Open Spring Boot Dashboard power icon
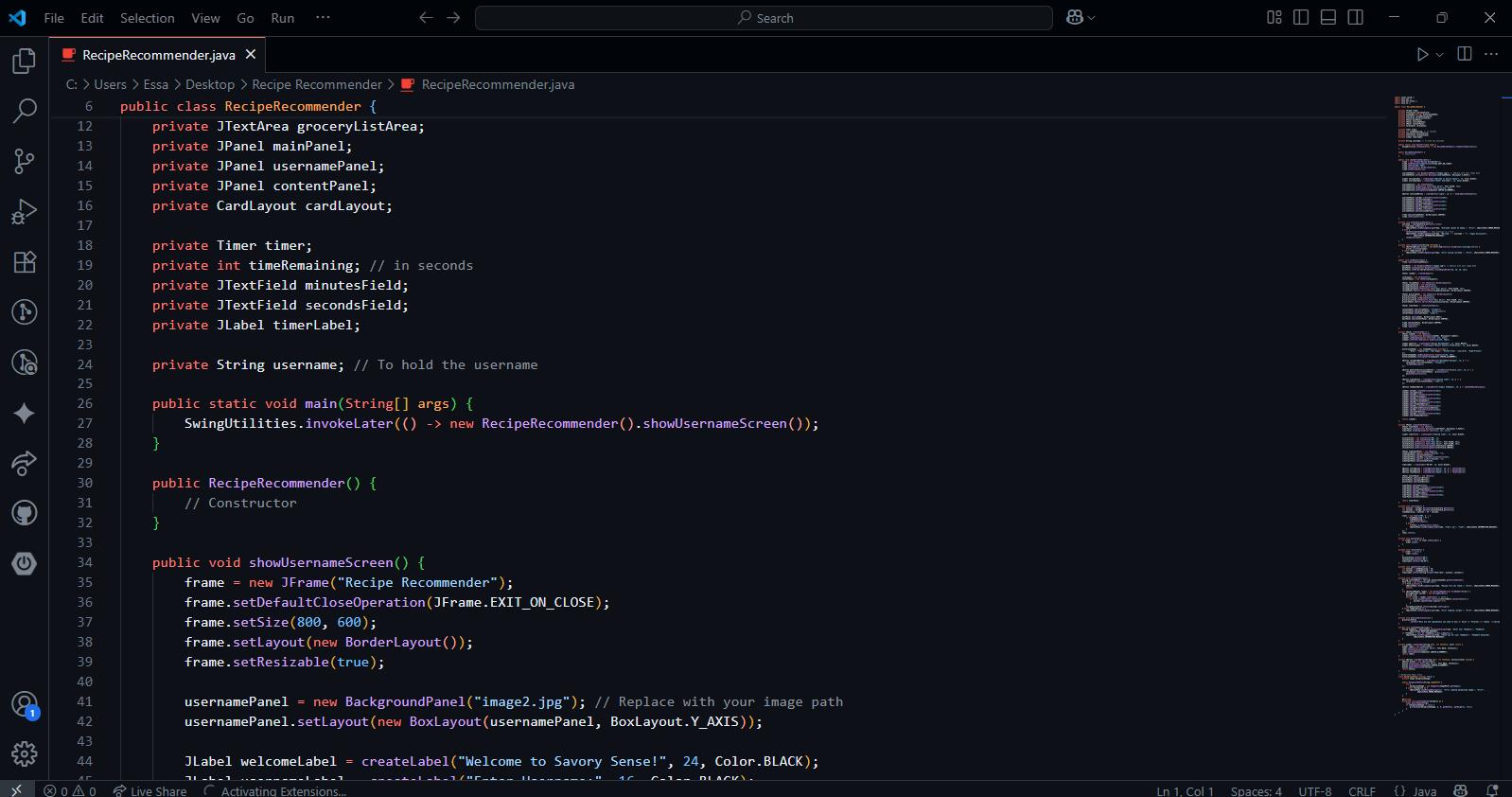Viewport: 1512px width, 797px height. (24, 563)
